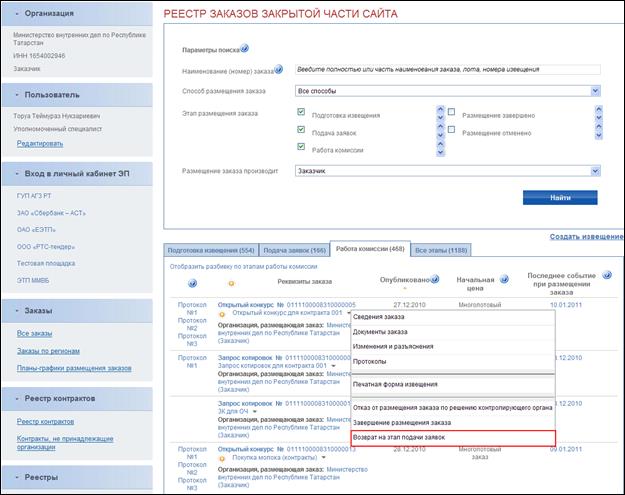
Task: Collapse Вход в личный кабинет ЭП section
Action: (x=77, y=174)
